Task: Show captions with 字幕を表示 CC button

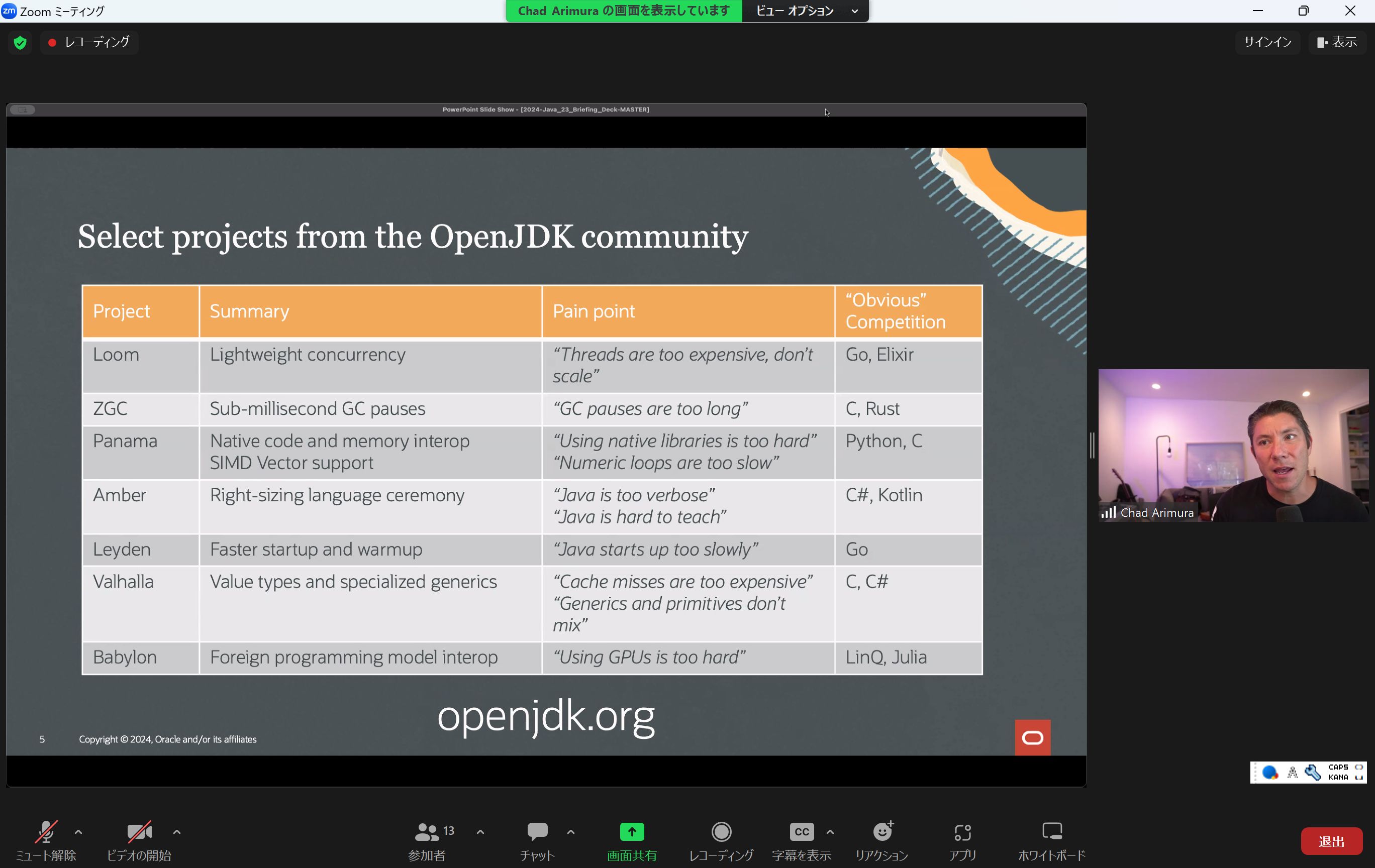Action: point(801,840)
